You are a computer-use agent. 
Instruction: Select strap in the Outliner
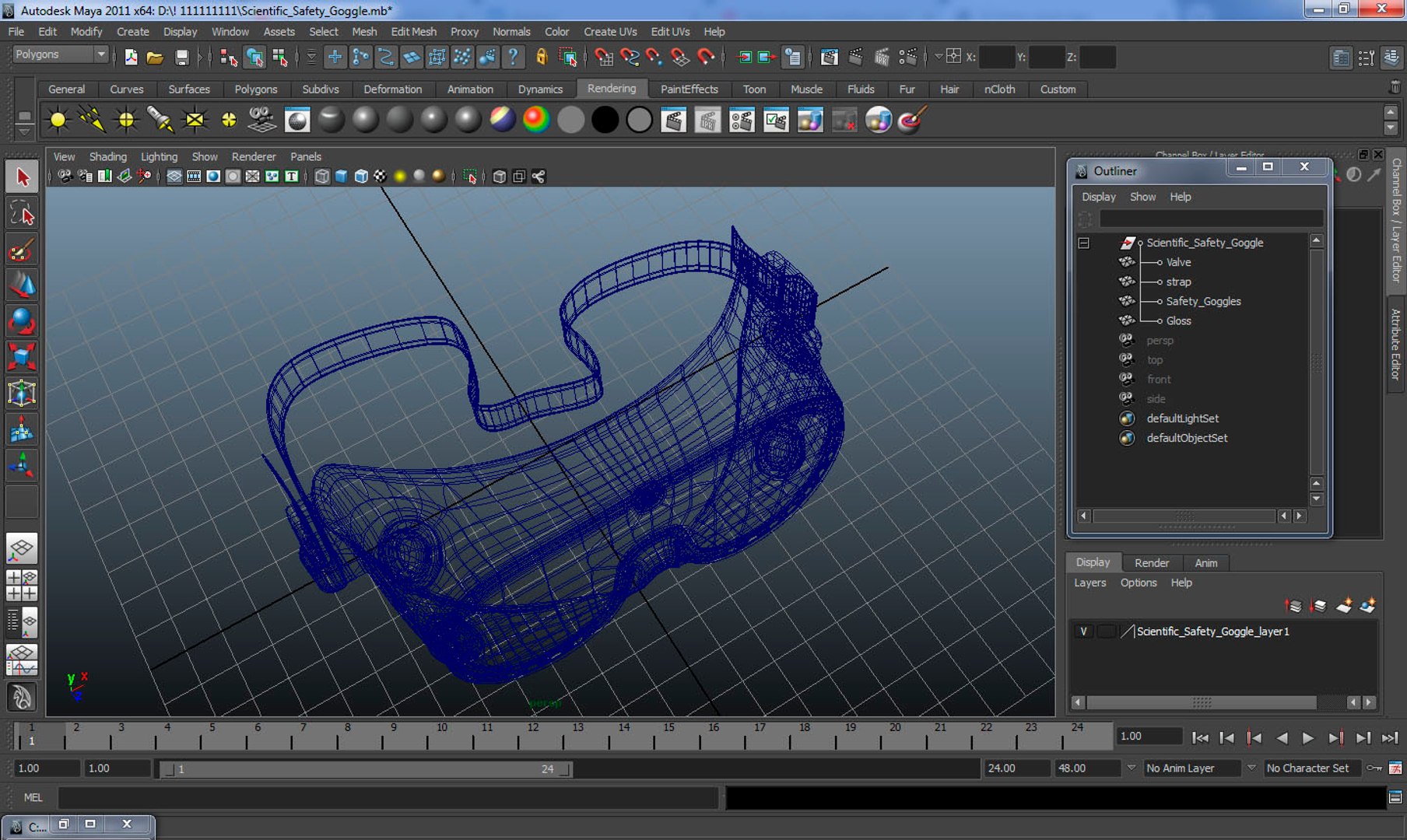(1178, 282)
